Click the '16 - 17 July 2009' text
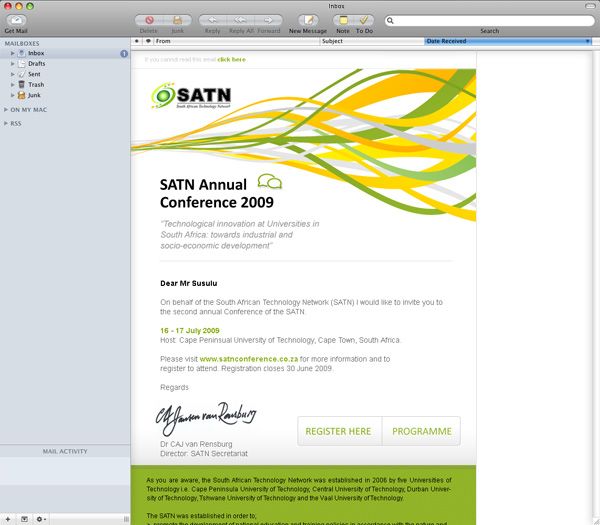The image size is (600, 525). coord(190,331)
